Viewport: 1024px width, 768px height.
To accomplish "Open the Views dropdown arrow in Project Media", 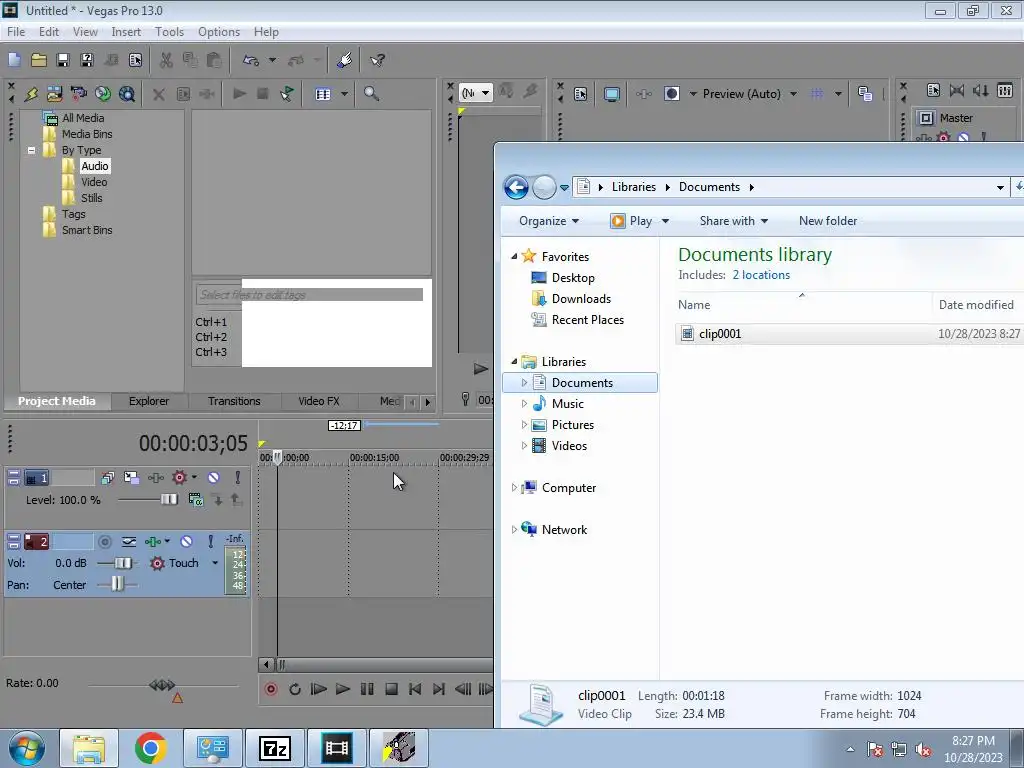I will (x=344, y=93).
